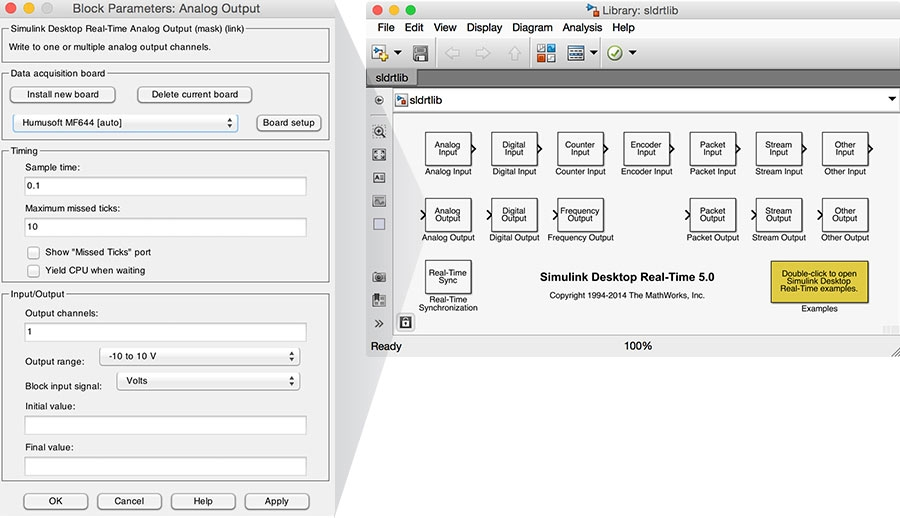Enable Show "Missed Ticks" port checkbox
Viewport: 900px width, 518px height.
[x=34, y=252]
